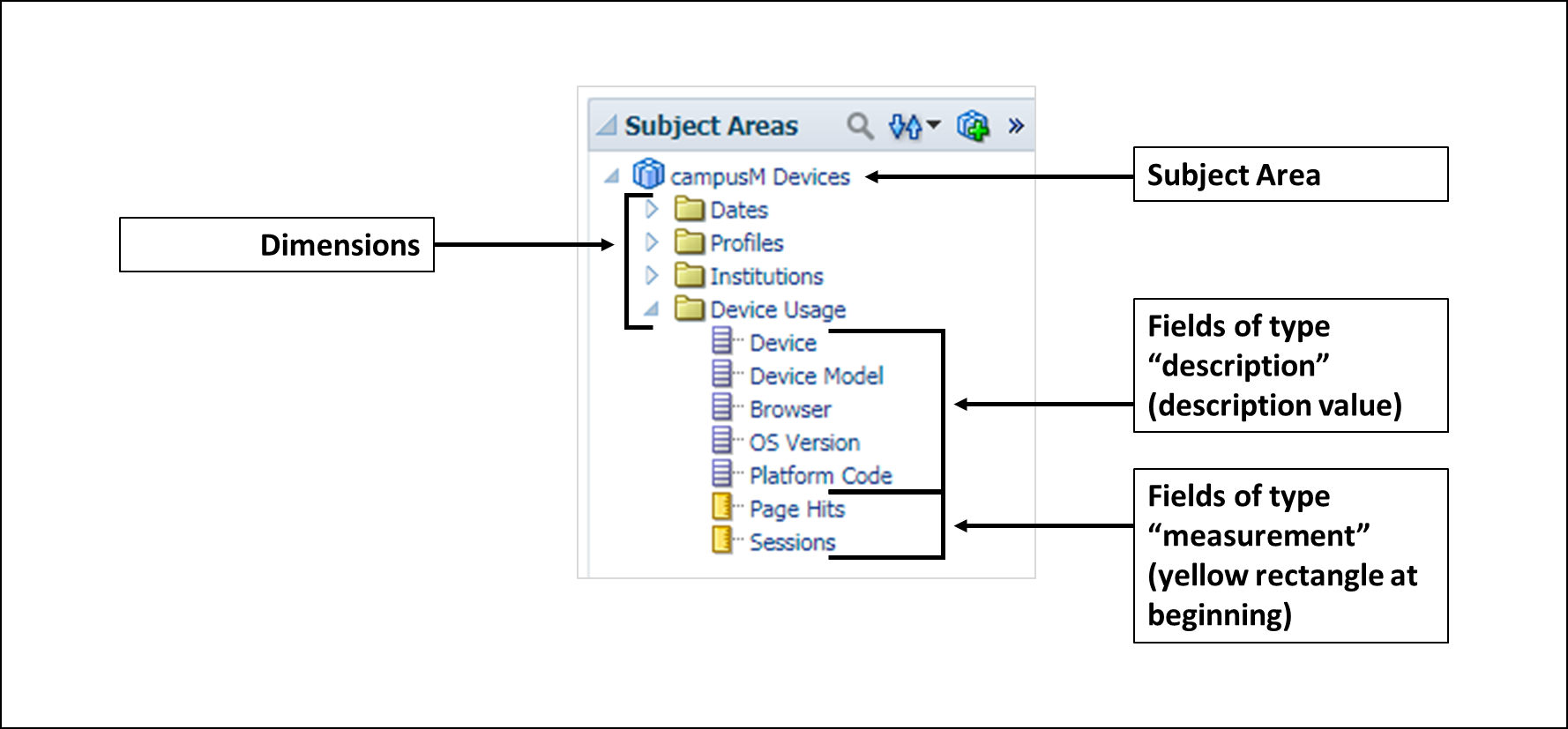1568x729 pixels.
Task: Click the Device field column icon
Action: coord(722,340)
